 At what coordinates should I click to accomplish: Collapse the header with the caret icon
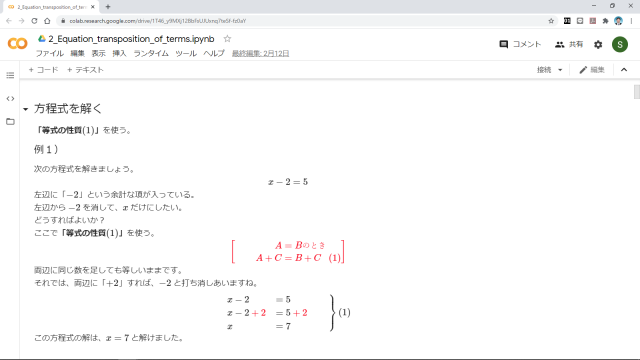click(624, 70)
